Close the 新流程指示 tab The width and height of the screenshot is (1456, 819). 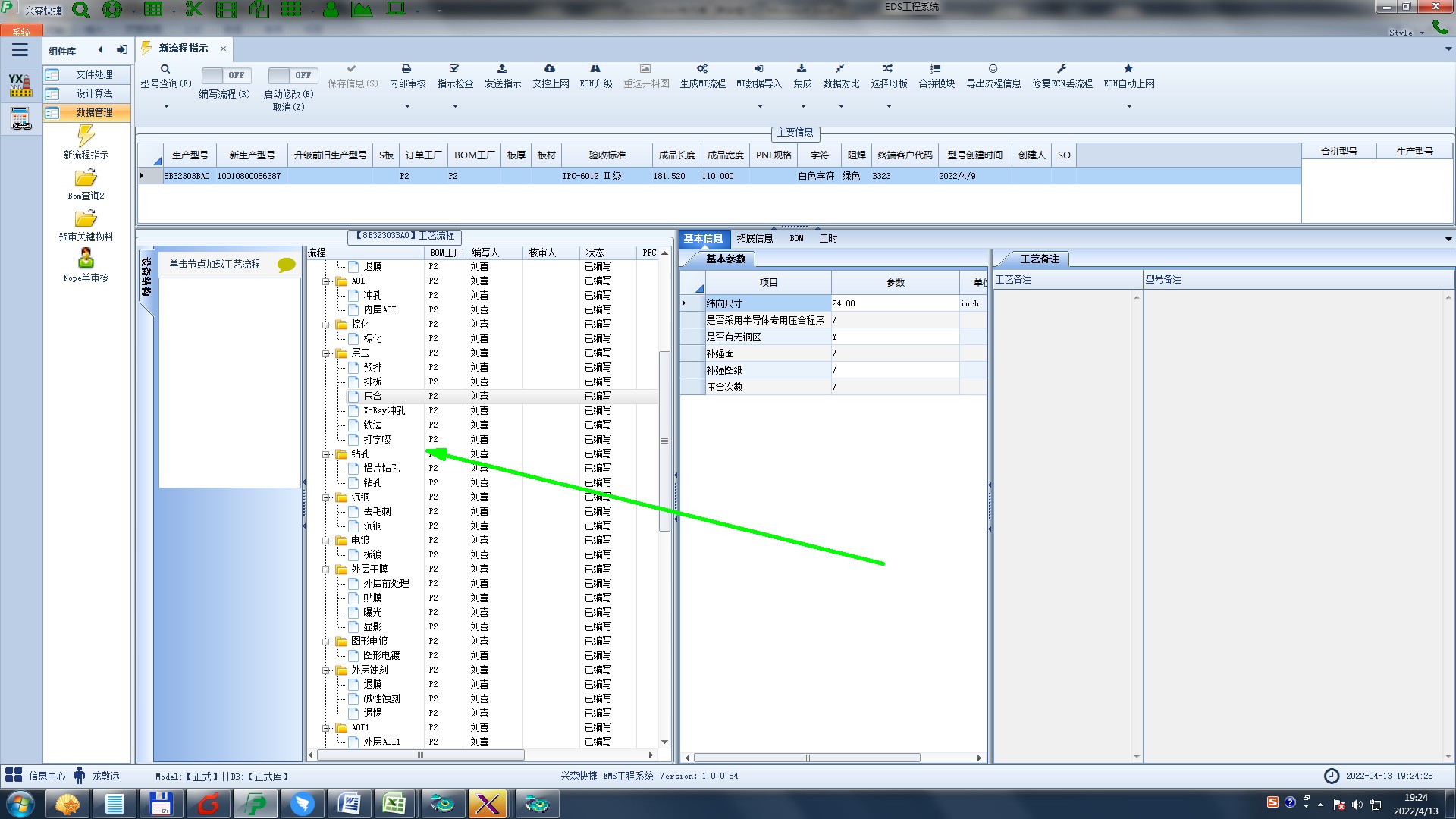click(223, 49)
